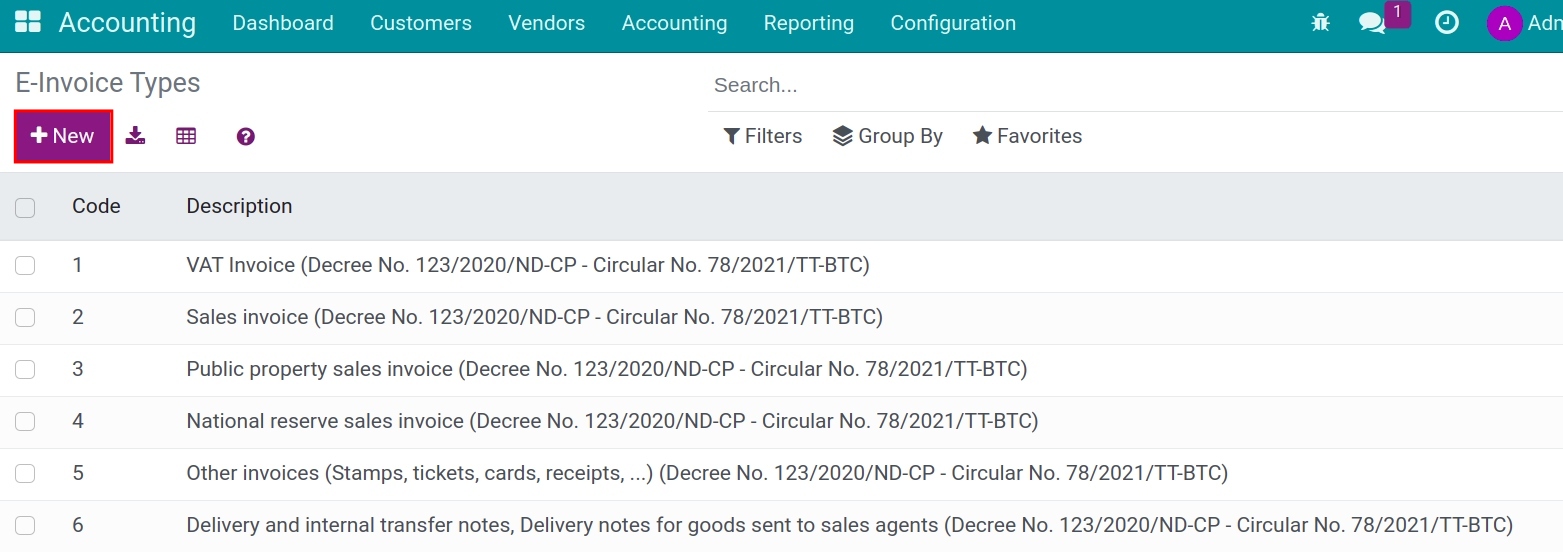Click the spreadsheet grid icon in toolbar
This screenshot has width=1563, height=552.
186,136
